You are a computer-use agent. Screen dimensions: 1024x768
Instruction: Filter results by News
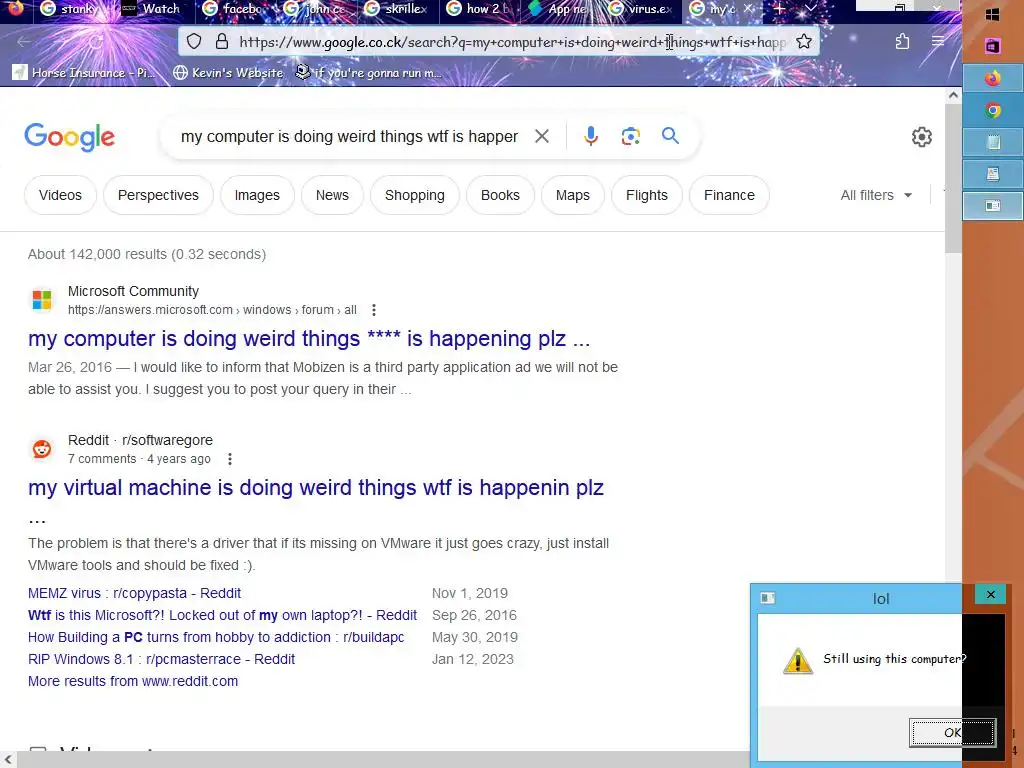tap(332, 195)
